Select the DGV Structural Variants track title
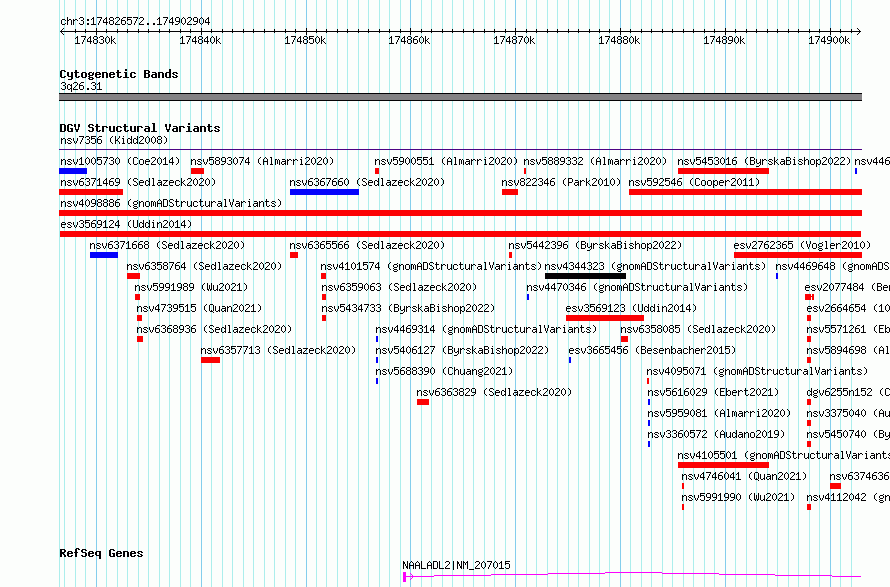 (140, 128)
